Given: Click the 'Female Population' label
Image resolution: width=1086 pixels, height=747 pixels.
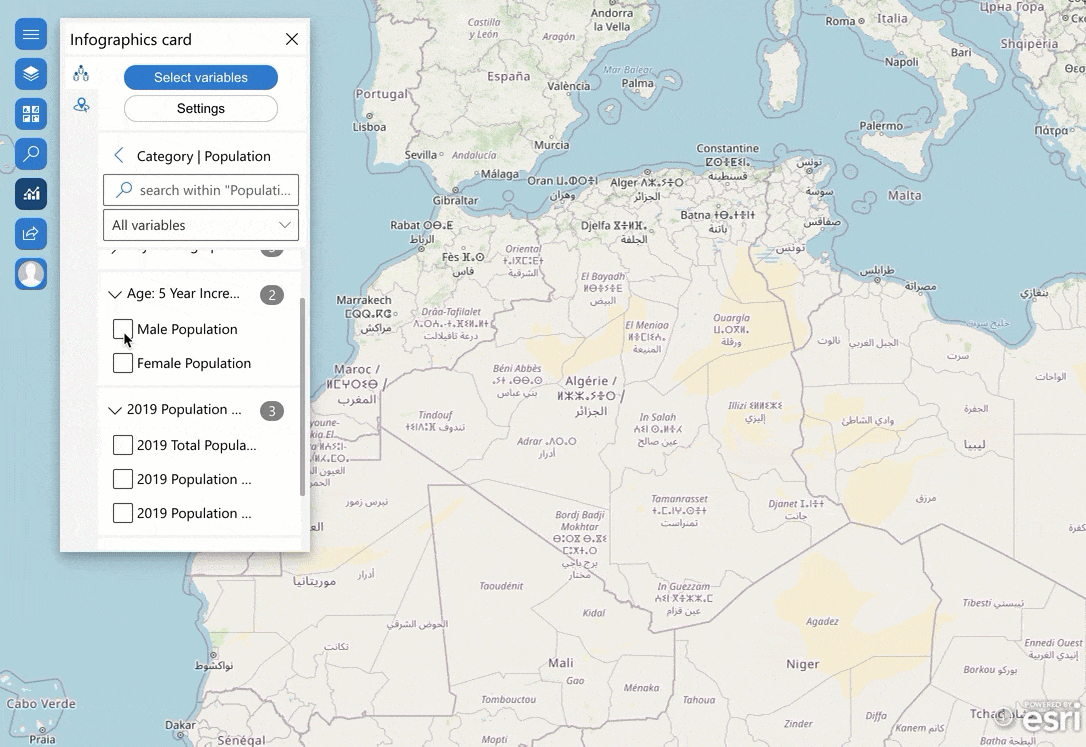Looking at the screenshot, I should [x=194, y=363].
